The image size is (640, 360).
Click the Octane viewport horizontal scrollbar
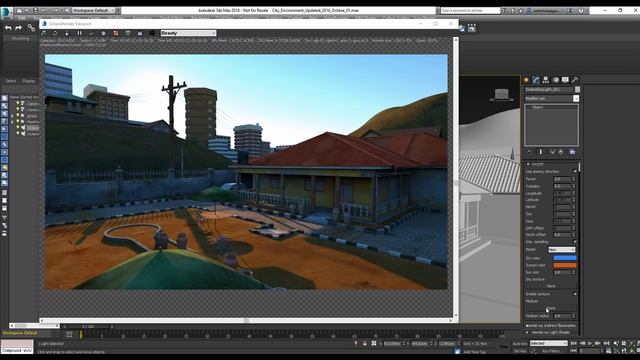pyautogui.click(x=247, y=320)
